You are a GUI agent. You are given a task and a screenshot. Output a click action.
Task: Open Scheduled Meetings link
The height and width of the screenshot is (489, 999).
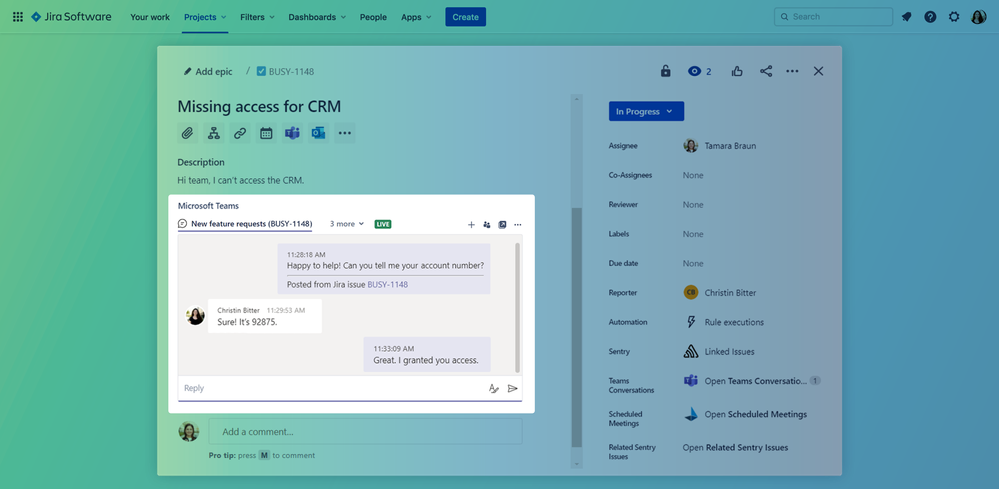[756, 415]
